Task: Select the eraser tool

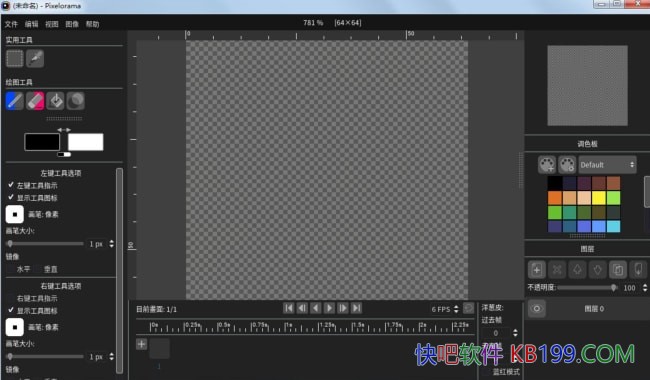Action: tap(35, 101)
